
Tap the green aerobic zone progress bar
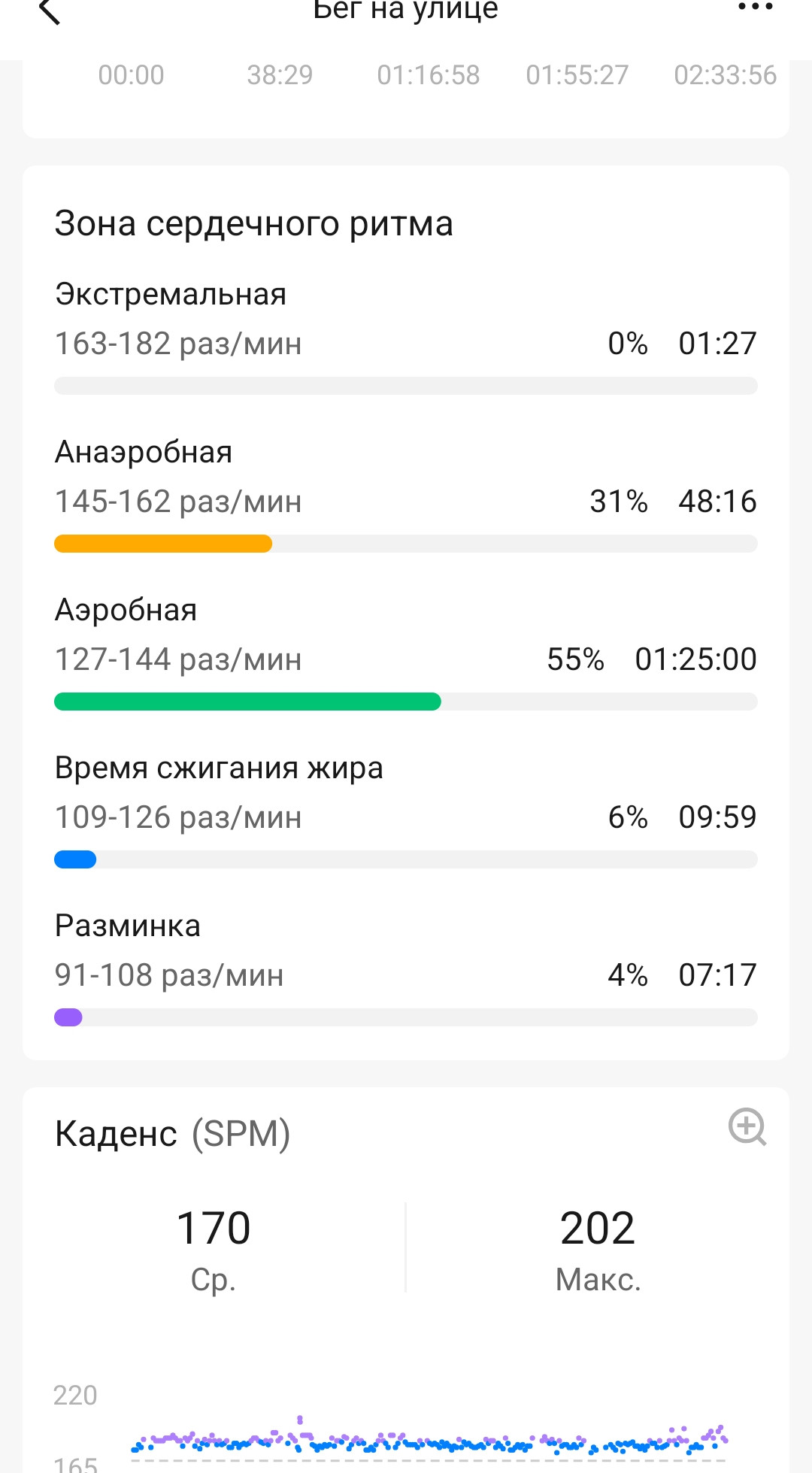(247, 702)
